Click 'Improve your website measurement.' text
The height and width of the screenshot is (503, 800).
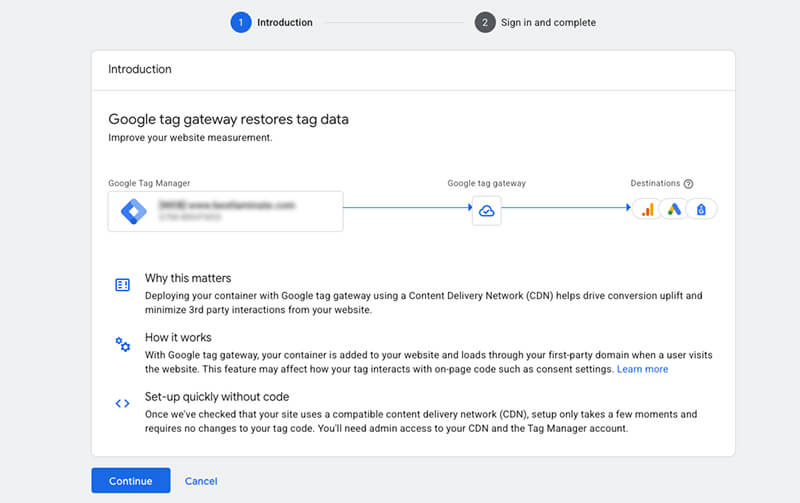coord(190,138)
